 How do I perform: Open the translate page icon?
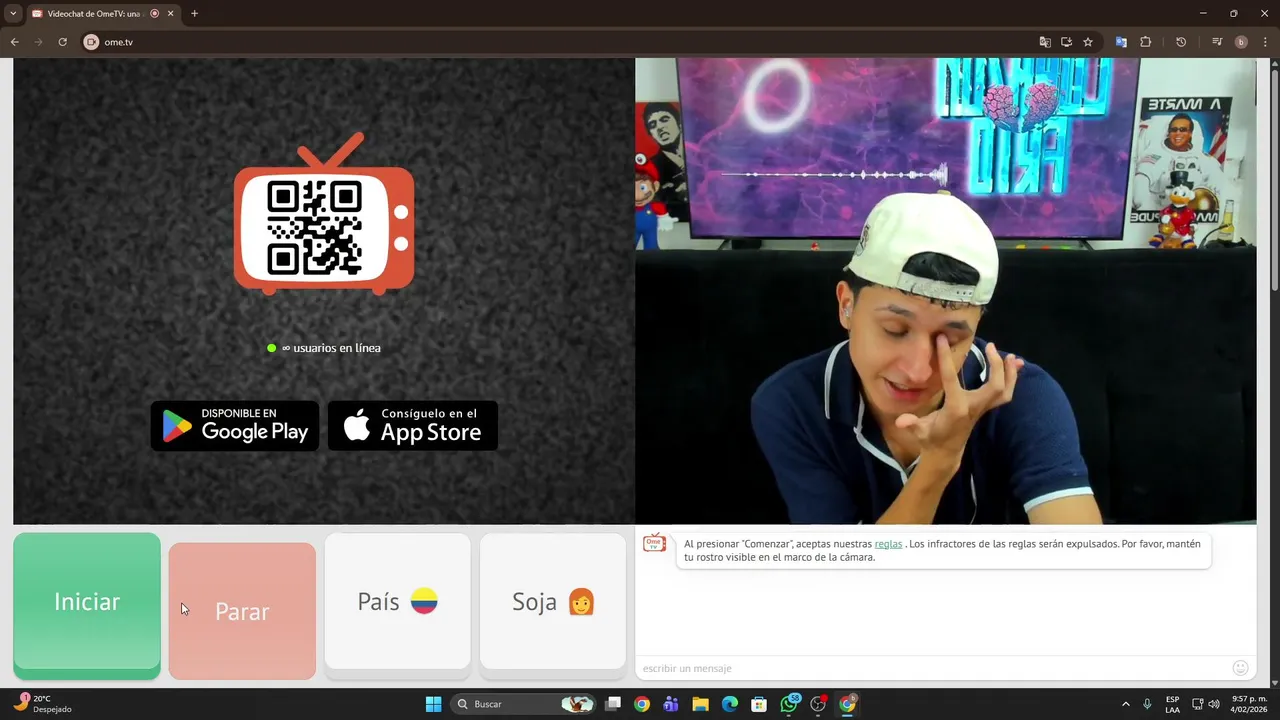point(1045,42)
